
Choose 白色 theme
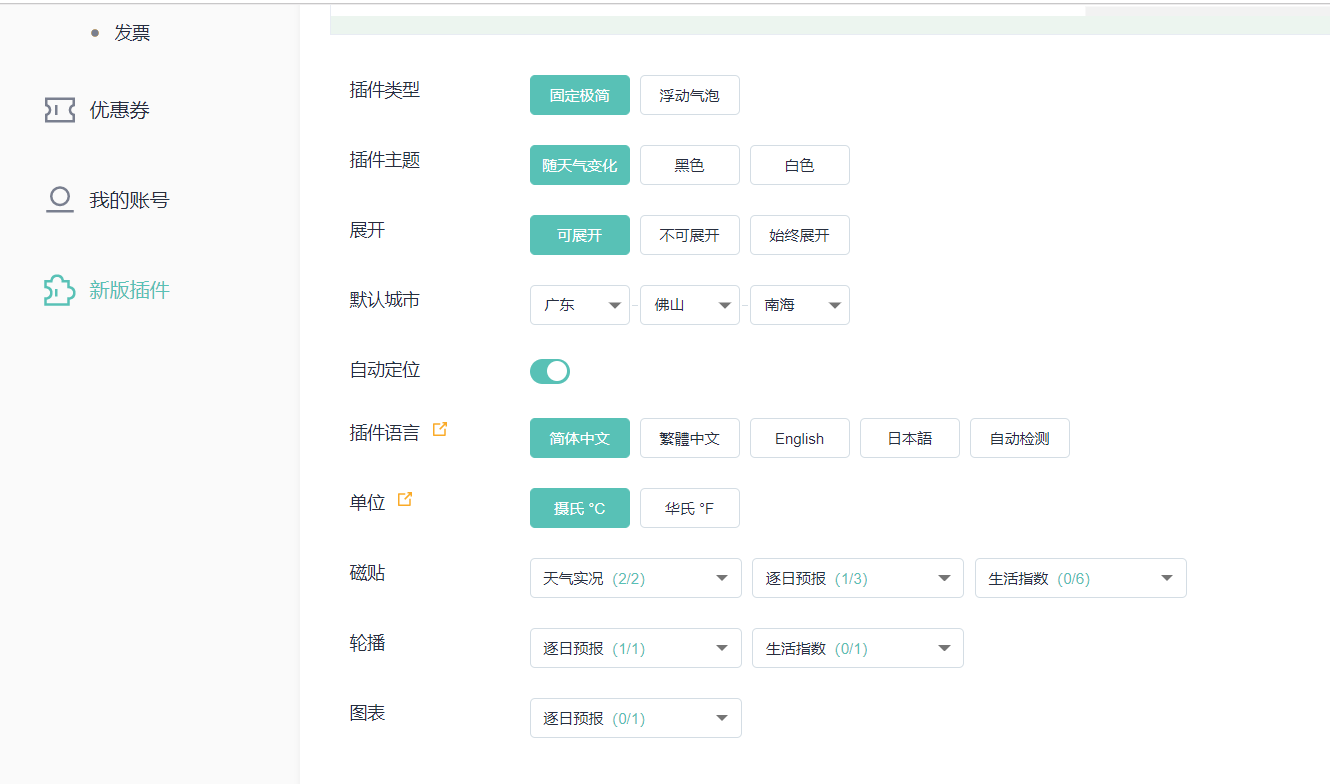(x=800, y=165)
